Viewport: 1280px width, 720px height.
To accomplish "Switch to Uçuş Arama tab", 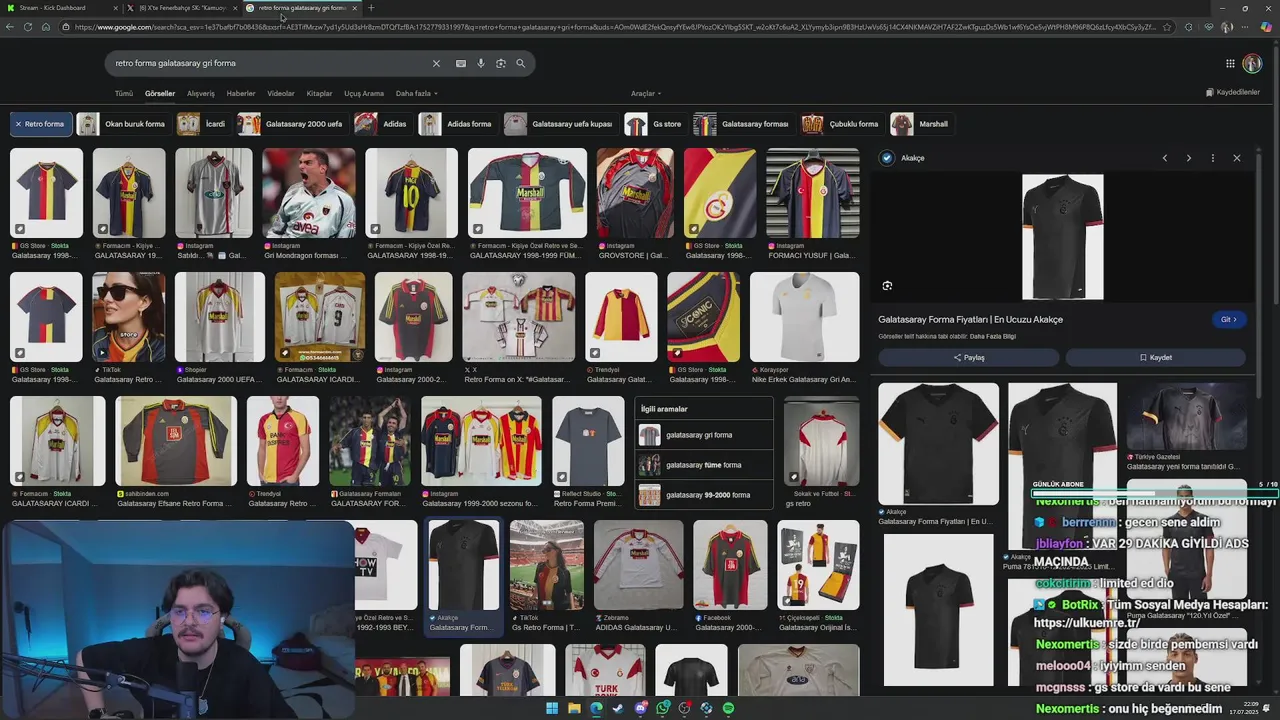I will coord(364,93).
